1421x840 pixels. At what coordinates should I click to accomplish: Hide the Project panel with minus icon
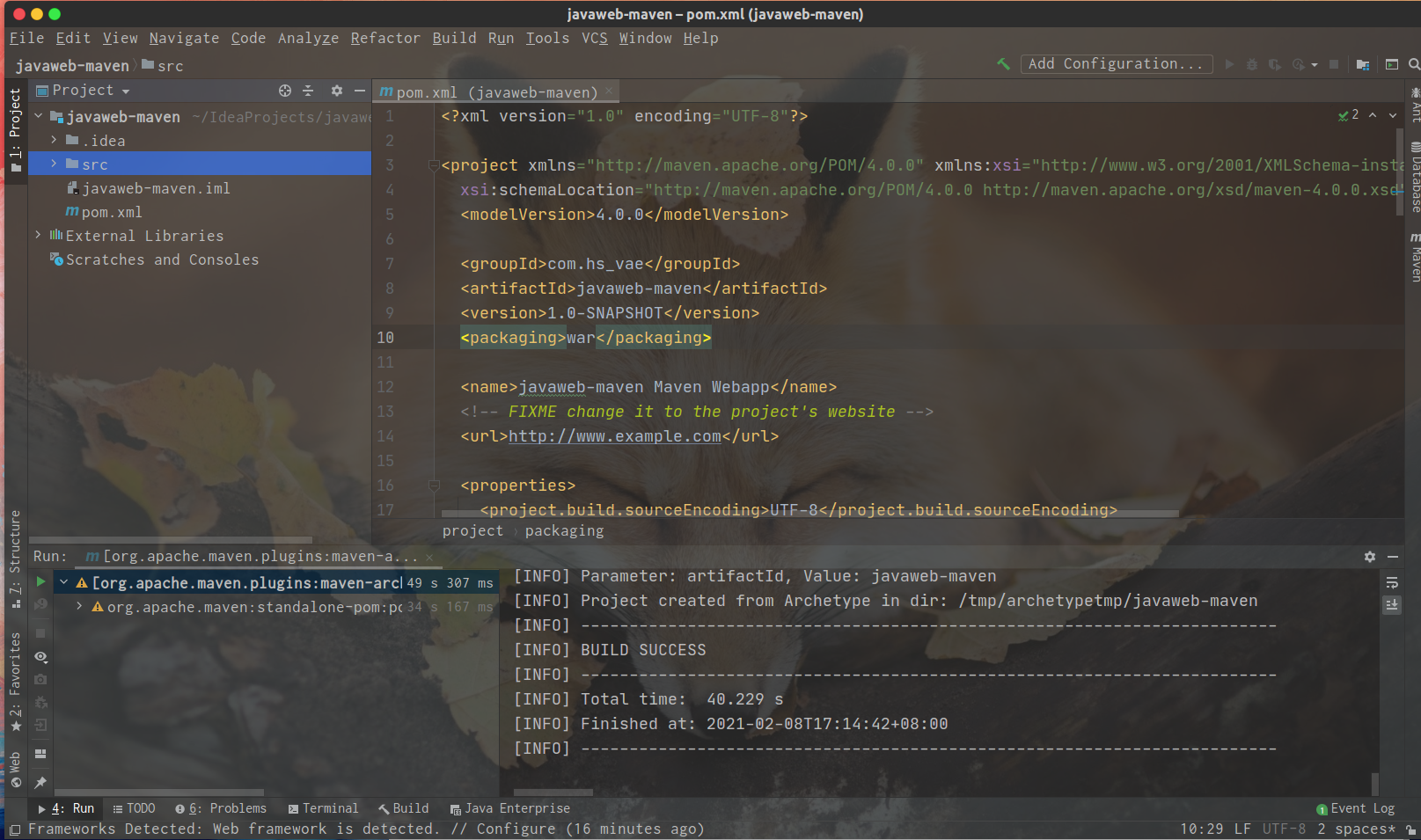[x=359, y=91]
